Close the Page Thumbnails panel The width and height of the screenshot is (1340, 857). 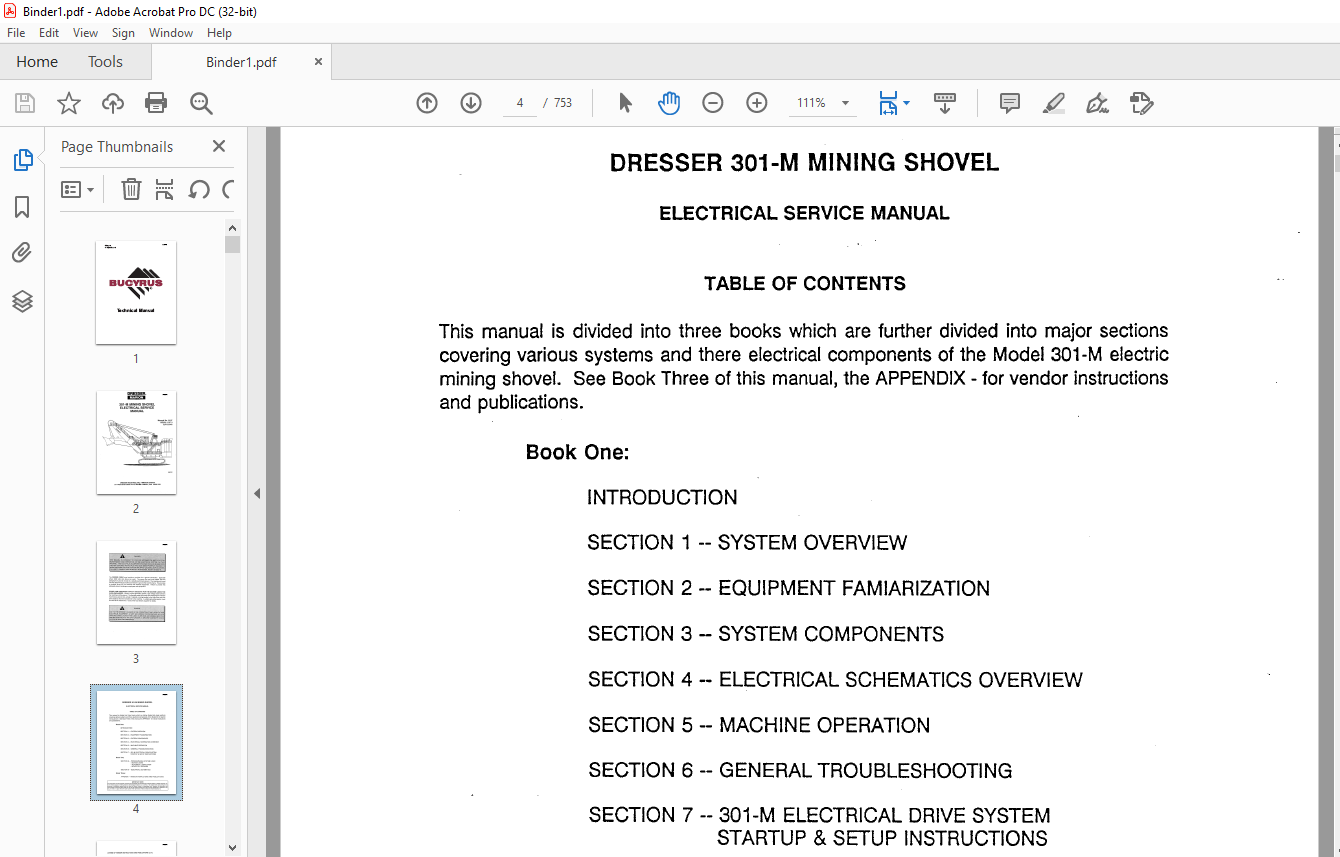pos(219,146)
